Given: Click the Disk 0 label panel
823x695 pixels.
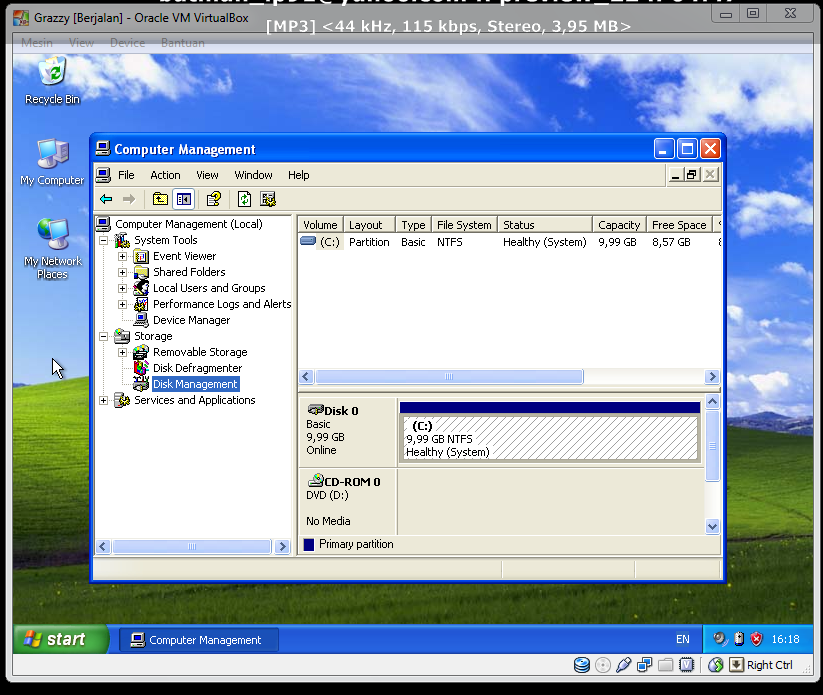Looking at the screenshot, I should 347,431.
